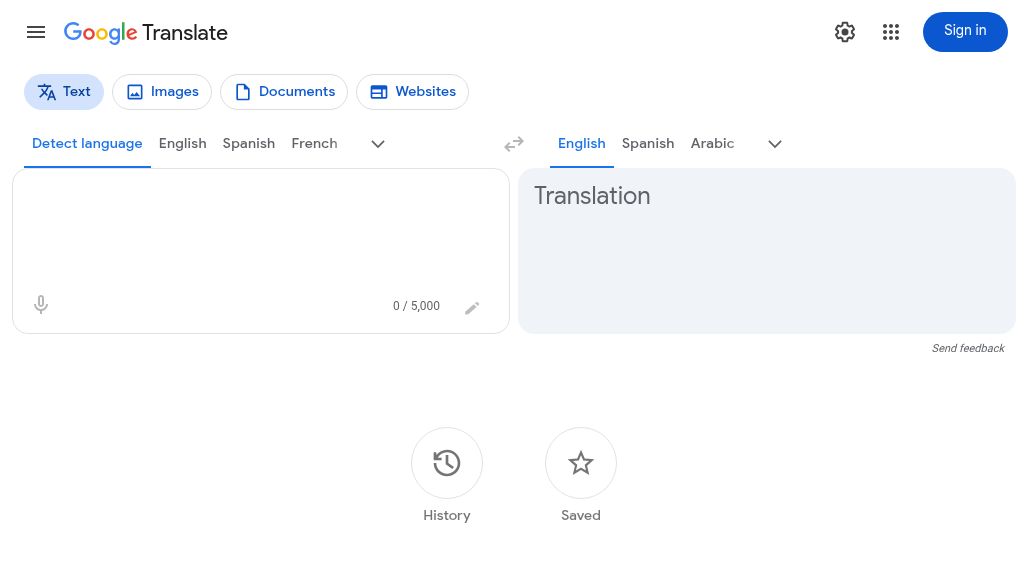
Task: Swap source and target languages
Action: coord(513,144)
